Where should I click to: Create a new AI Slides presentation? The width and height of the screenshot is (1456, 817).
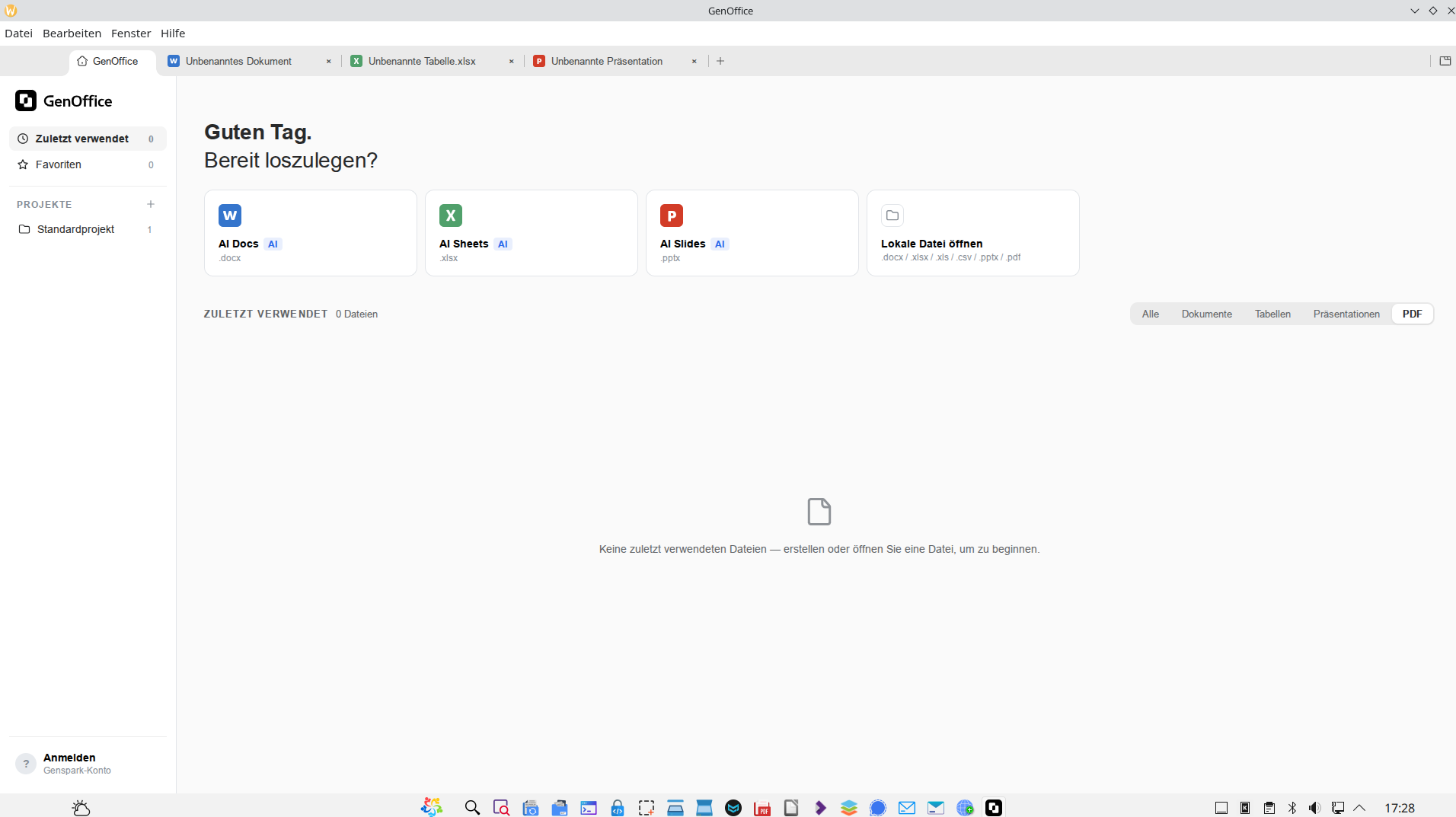coord(752,233)
